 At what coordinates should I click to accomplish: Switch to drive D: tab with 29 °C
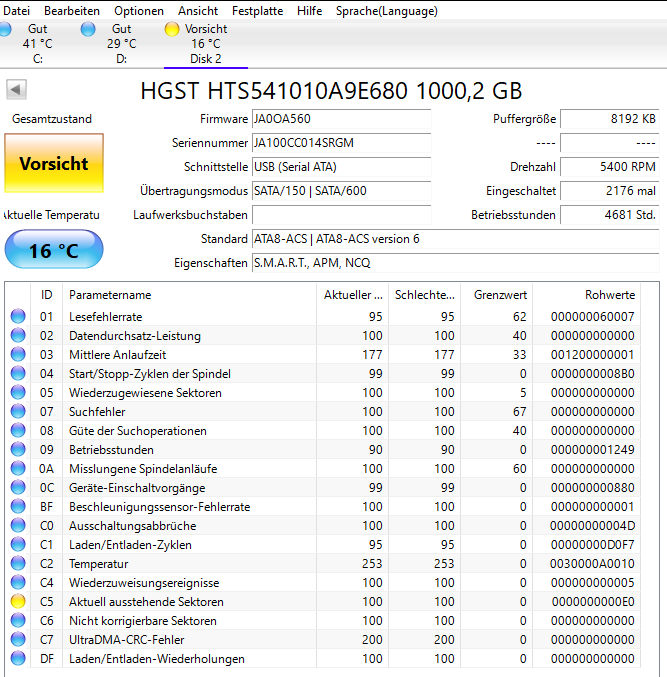(x=121, y=44)
